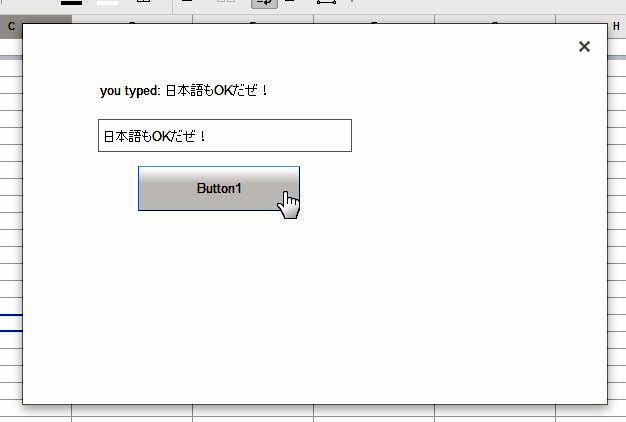
Task: Click the merge cells icon in toolbar
Action: (226, 3)
